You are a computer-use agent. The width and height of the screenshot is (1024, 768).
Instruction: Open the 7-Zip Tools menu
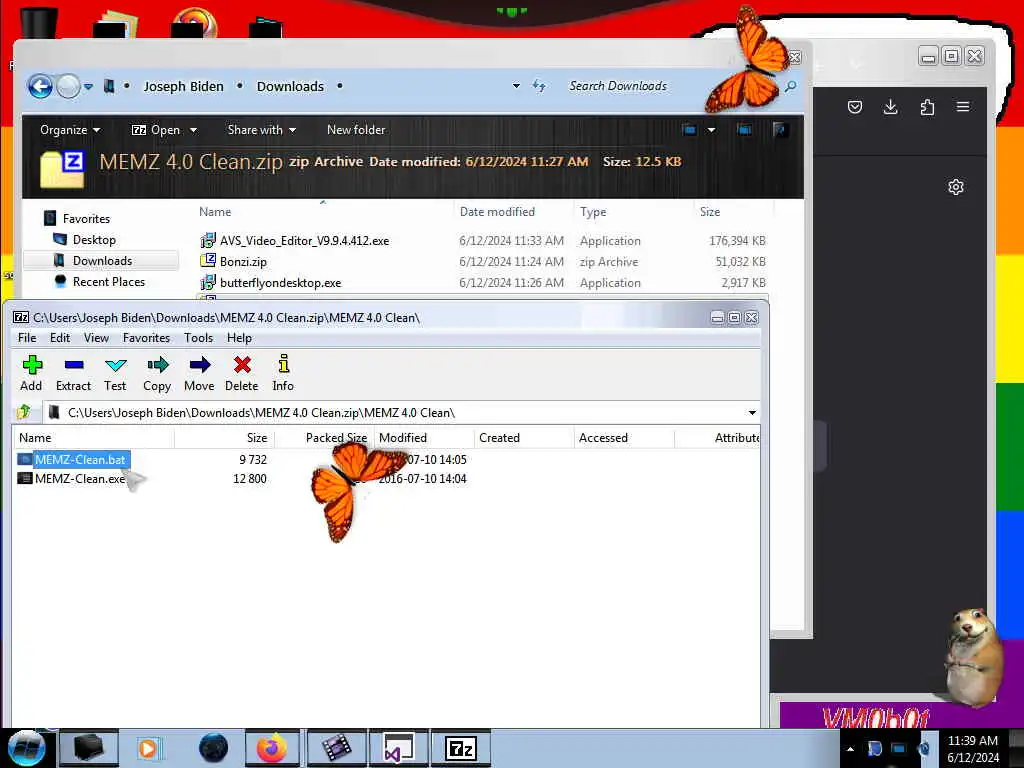click(199, 338)
